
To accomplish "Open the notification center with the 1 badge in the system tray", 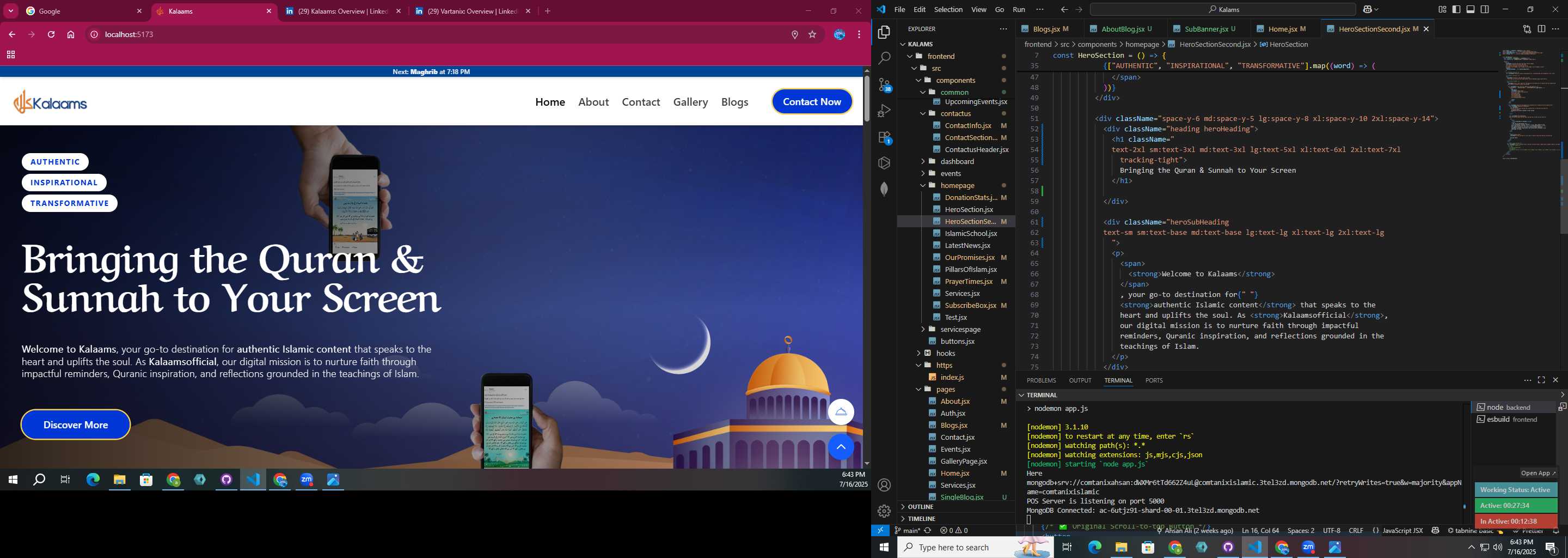I will click(1552, 548).
